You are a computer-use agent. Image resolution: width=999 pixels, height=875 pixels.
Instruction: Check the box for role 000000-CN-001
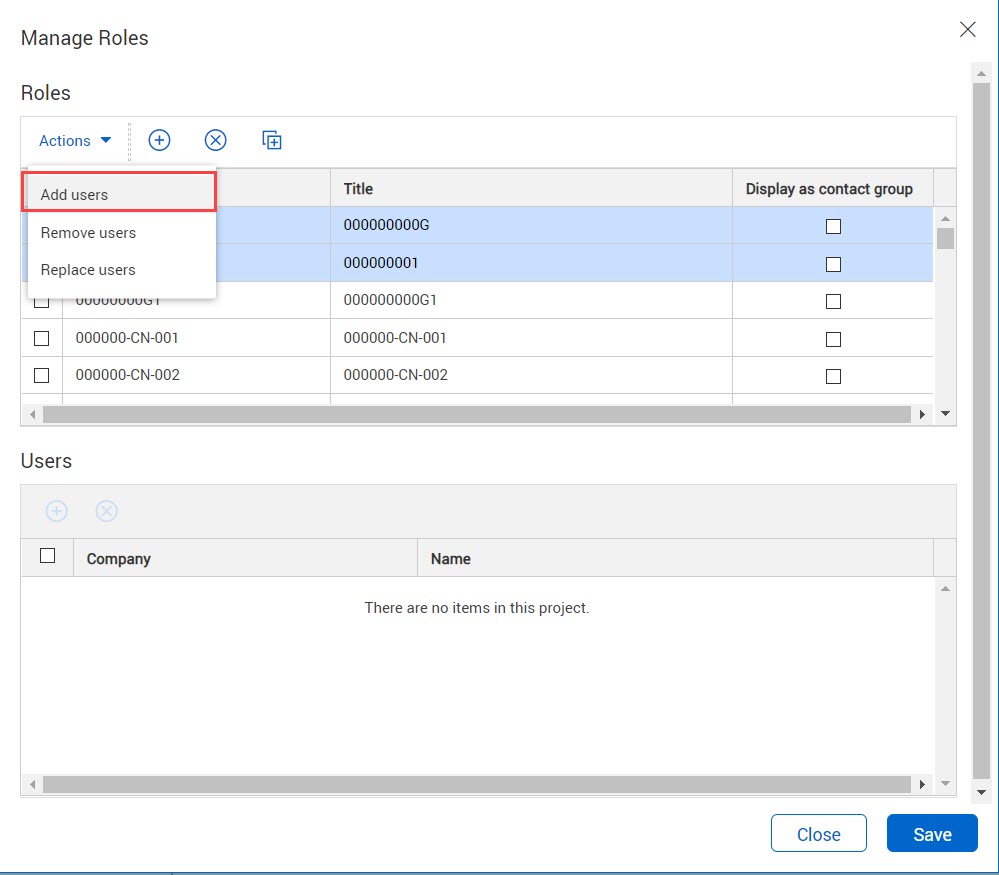click(42, 338)
